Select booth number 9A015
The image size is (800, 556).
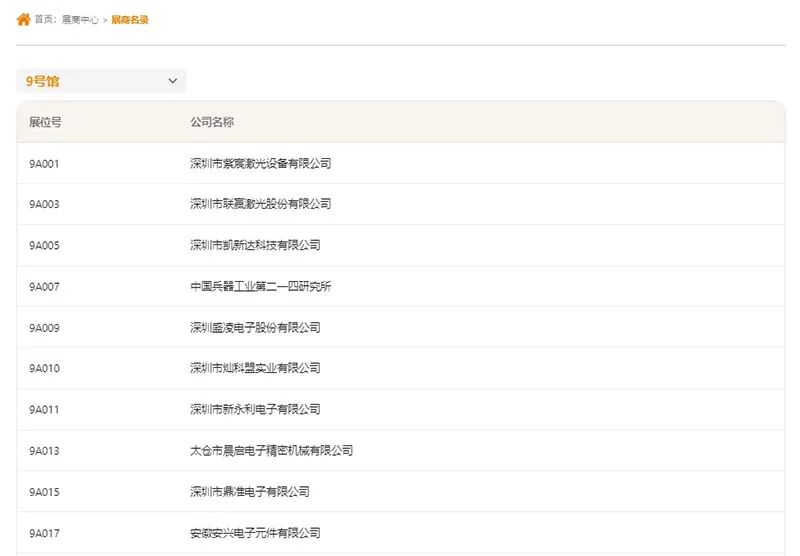(x=44, y=492)
